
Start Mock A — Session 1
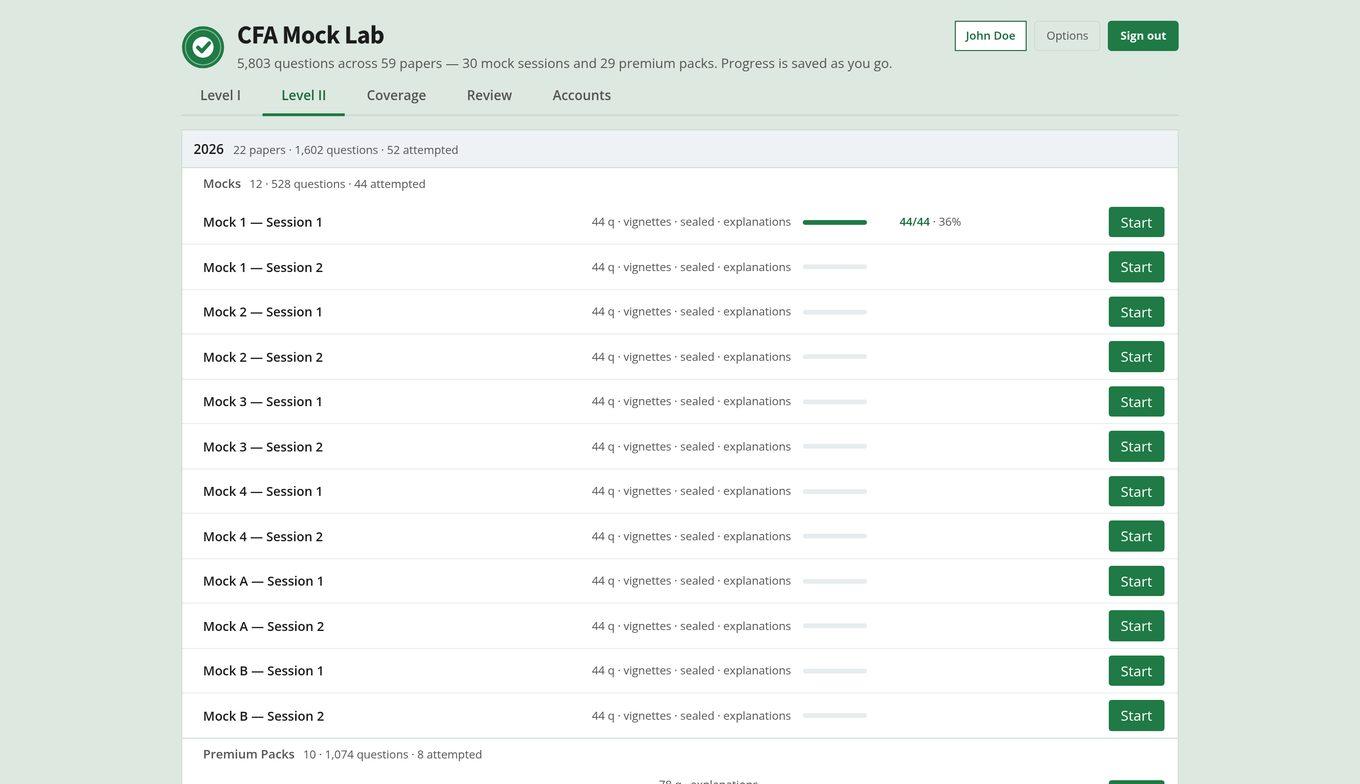click(x=1136, y=581)
